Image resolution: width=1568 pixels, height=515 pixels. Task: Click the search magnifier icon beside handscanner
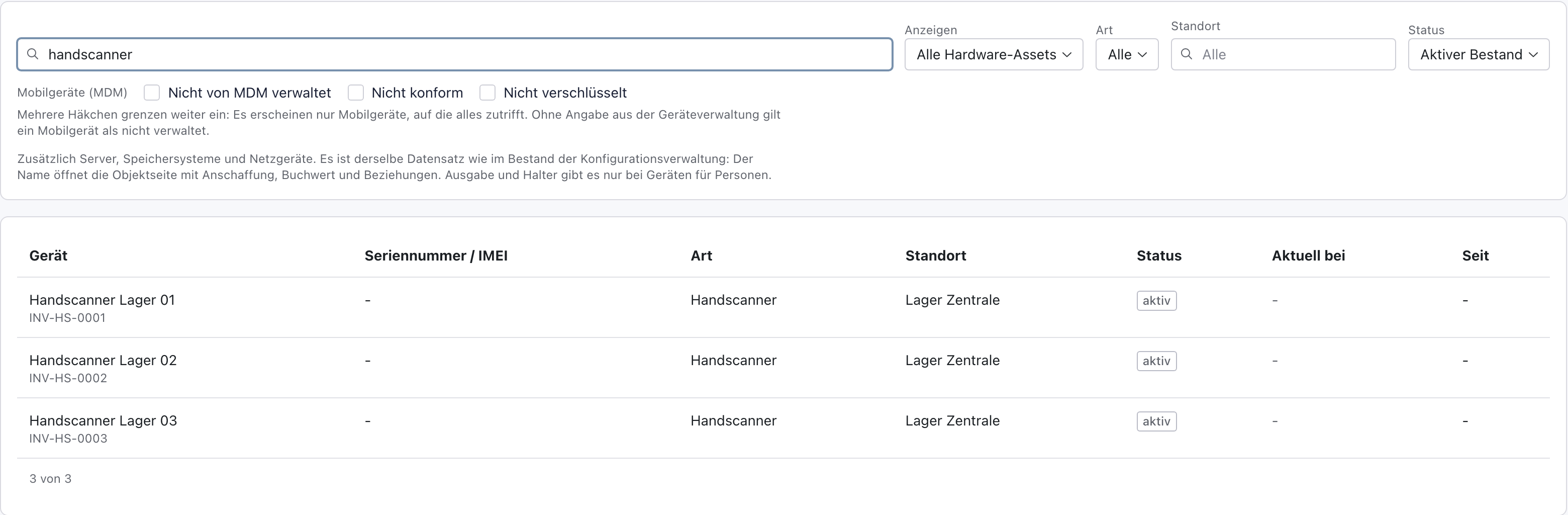click(33, 54)
